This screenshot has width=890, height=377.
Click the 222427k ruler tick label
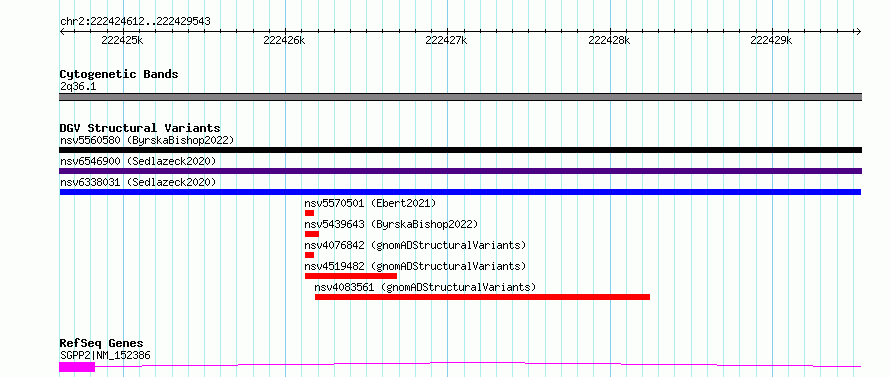[446, 40]
